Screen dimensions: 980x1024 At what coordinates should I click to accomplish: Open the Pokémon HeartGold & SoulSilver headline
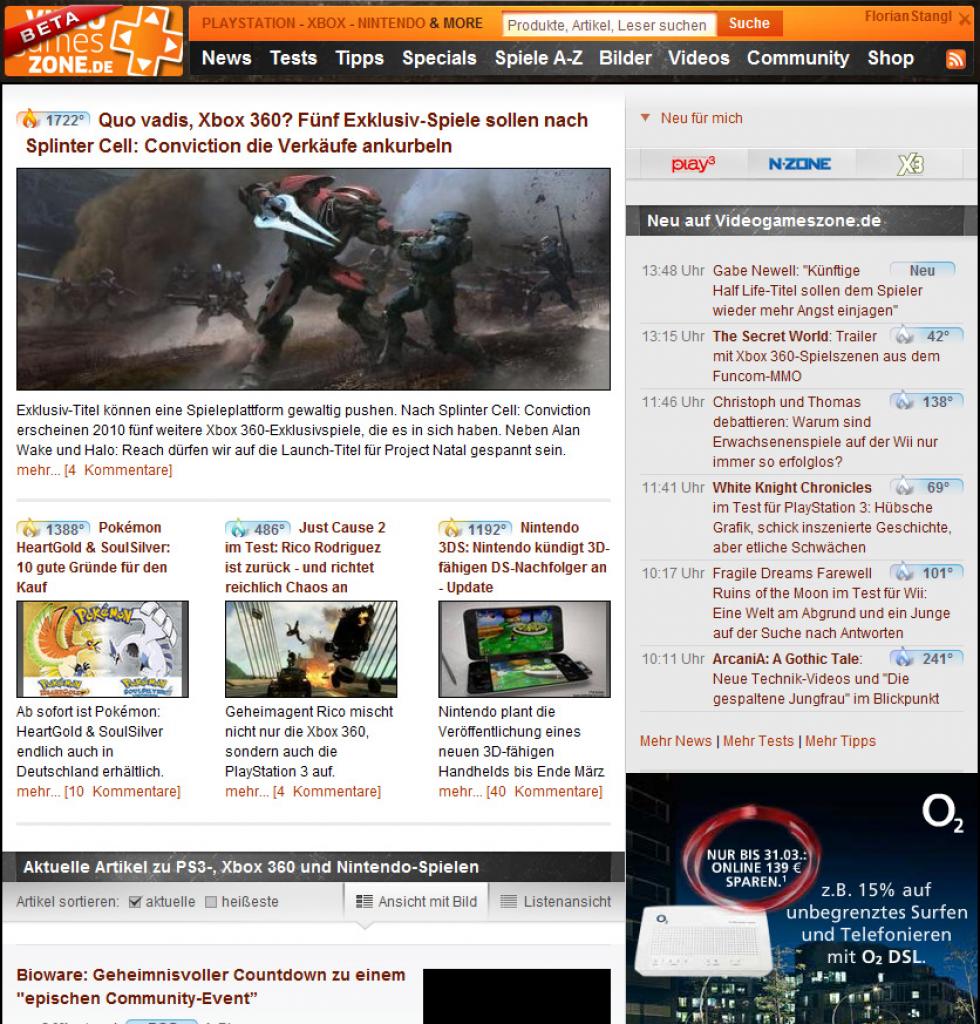[x=93, y=557]
